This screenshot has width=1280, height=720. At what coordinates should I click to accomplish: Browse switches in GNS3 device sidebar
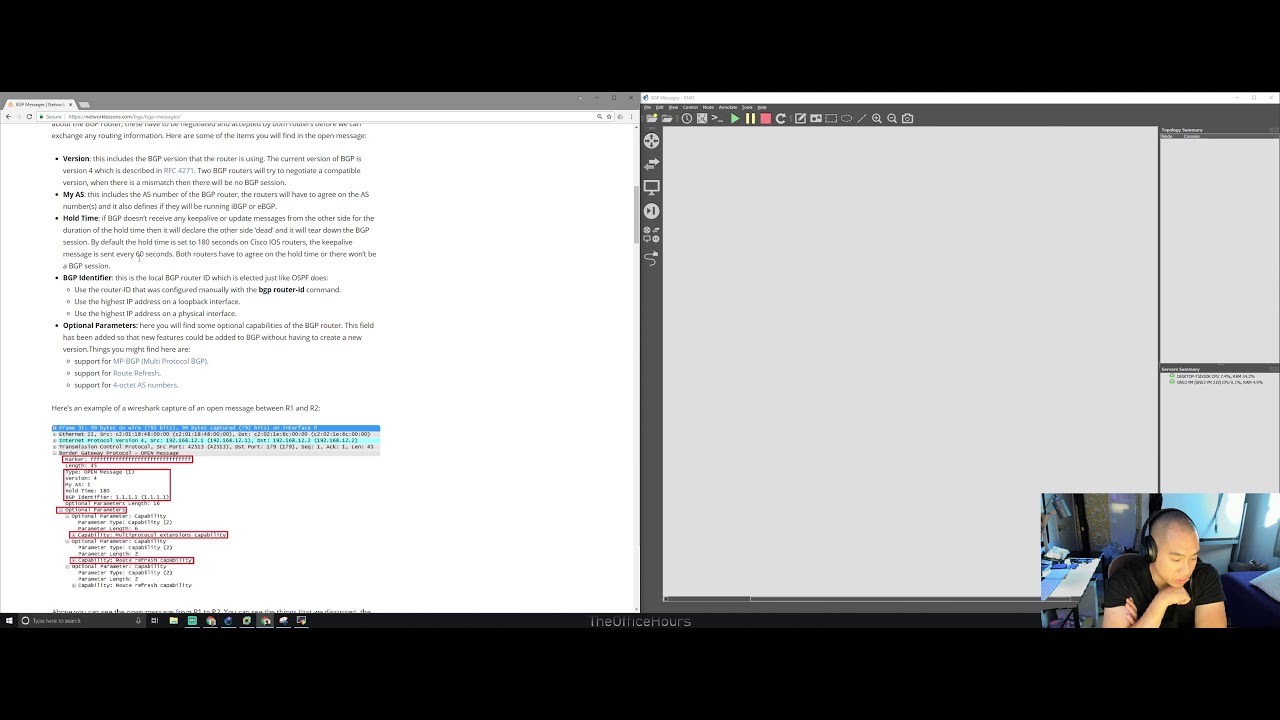(x=652, y=164)
